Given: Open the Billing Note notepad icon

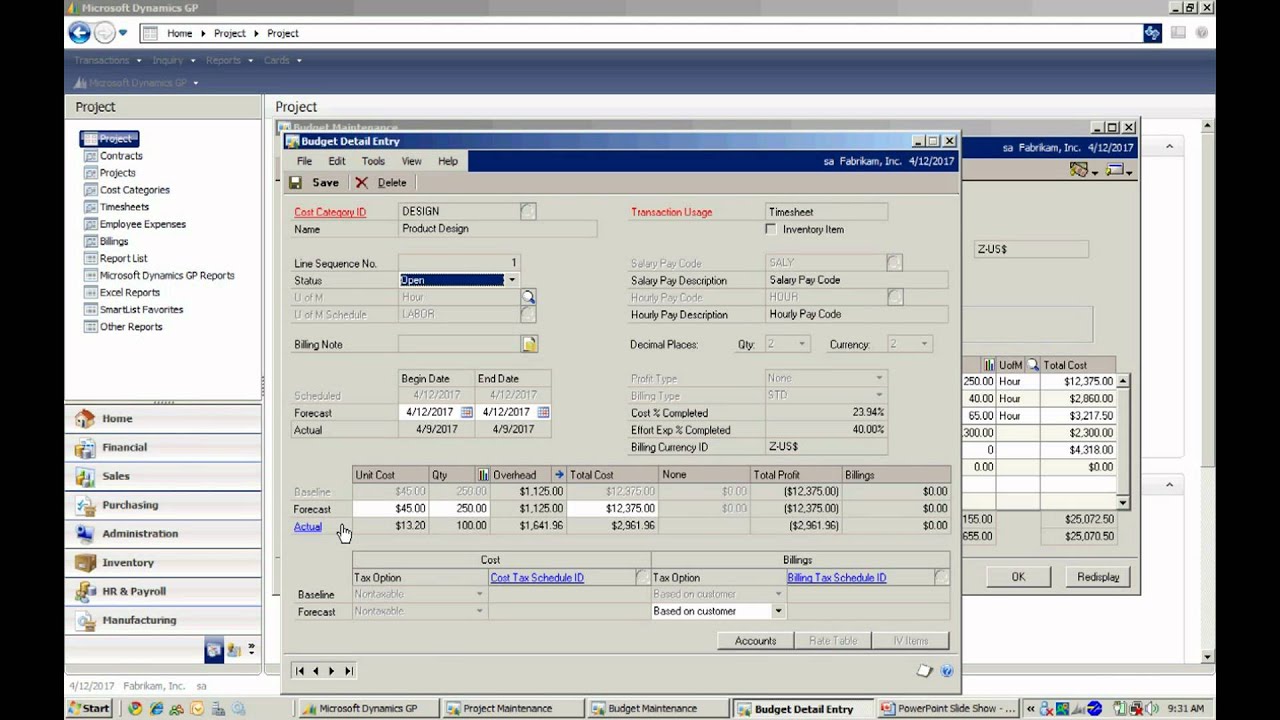Looking at the screenshot, I should 529,344.
